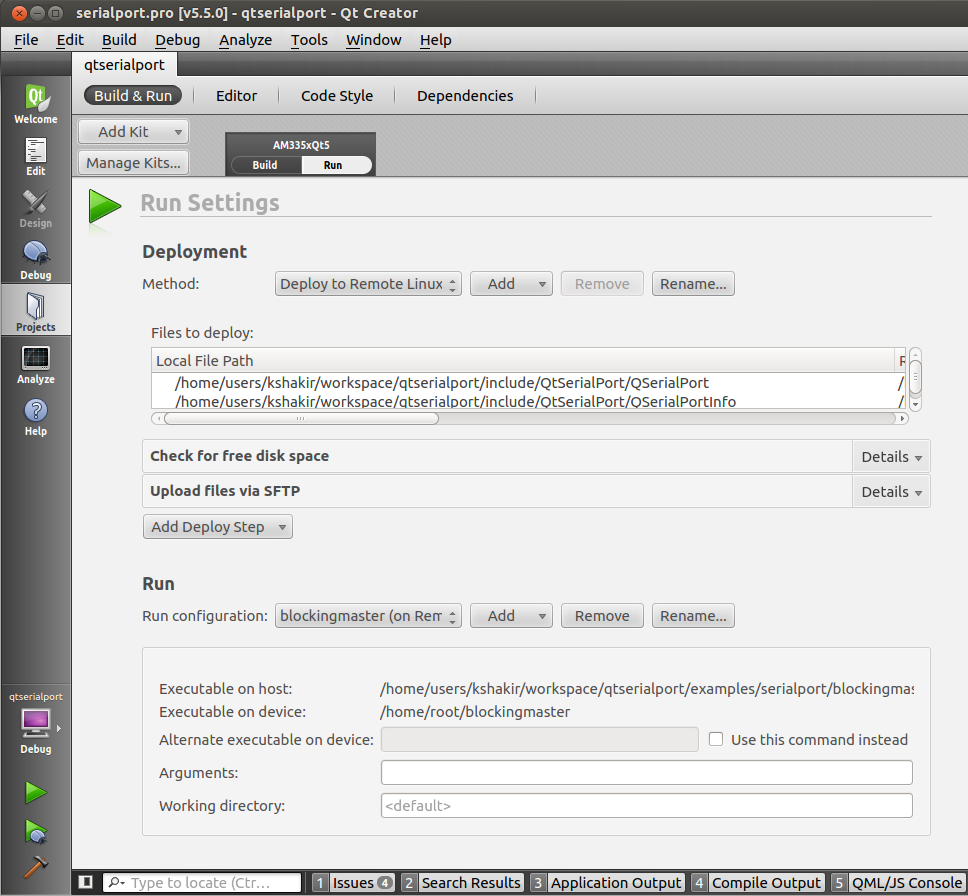
Task: Open the Tools menu
Action: [x=309, y=40]
